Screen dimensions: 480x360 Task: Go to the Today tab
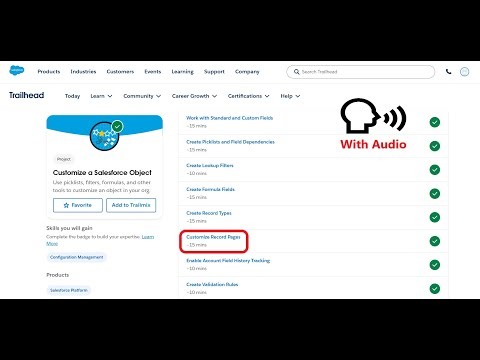[x=72, y=96]
